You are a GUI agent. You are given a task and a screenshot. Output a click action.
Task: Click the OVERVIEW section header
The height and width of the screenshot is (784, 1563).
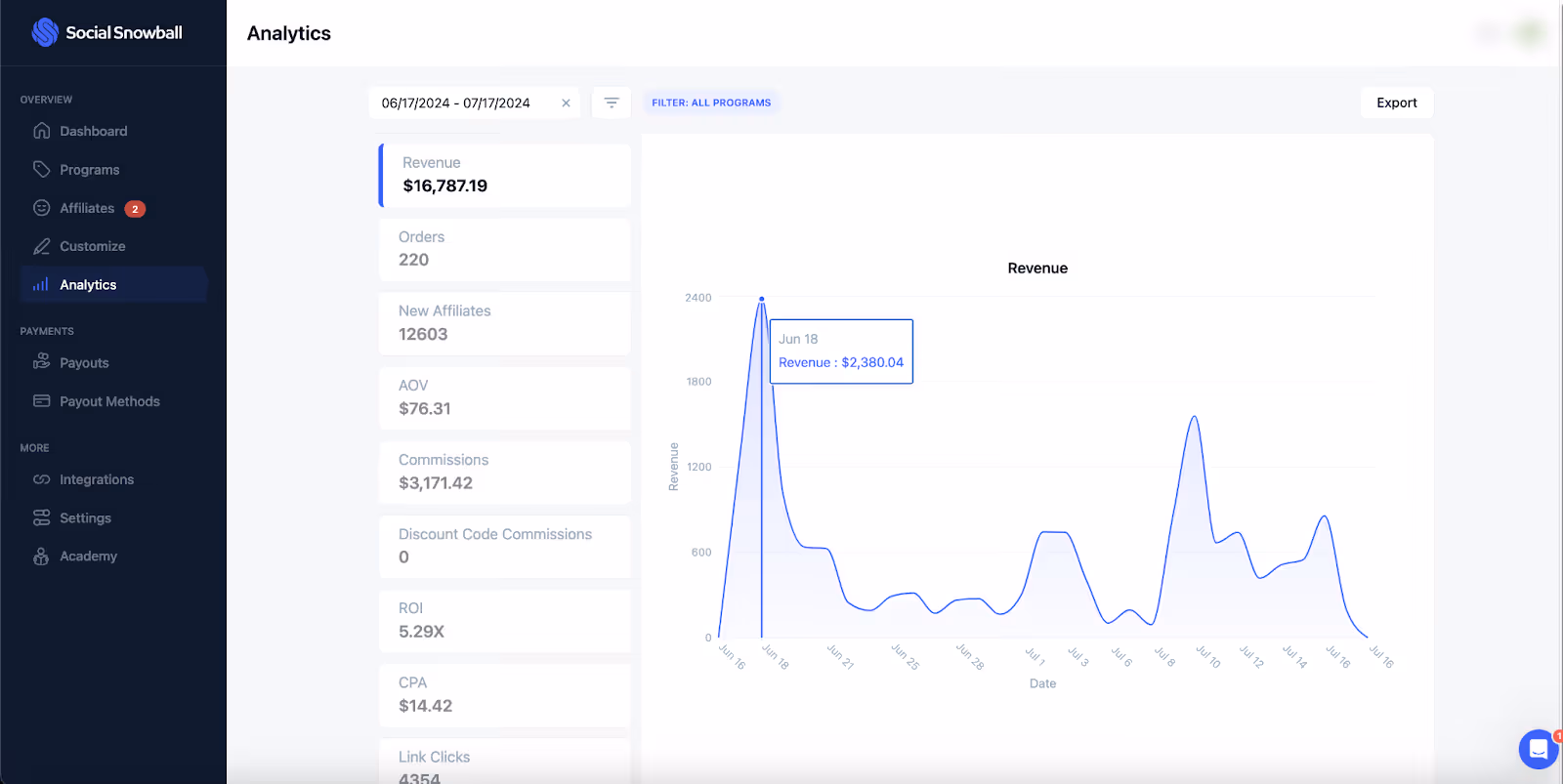click(46, 100)
